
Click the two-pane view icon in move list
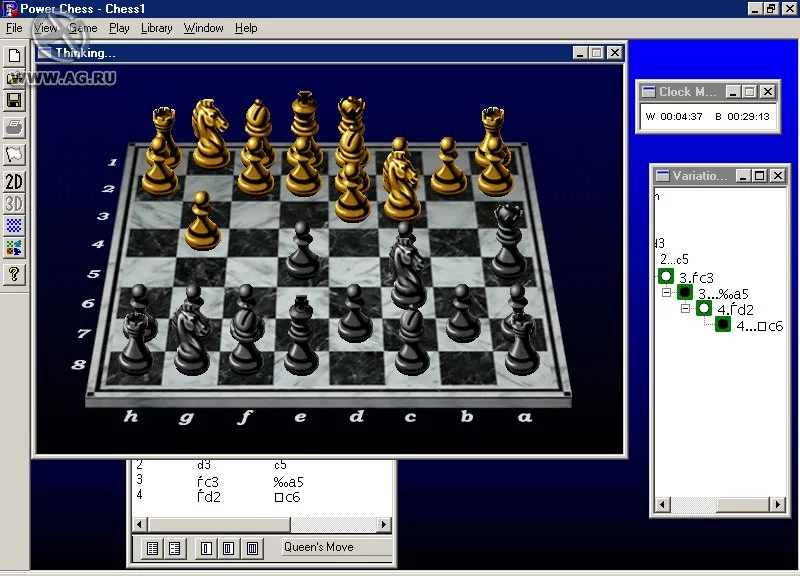(x=228, y=548)
